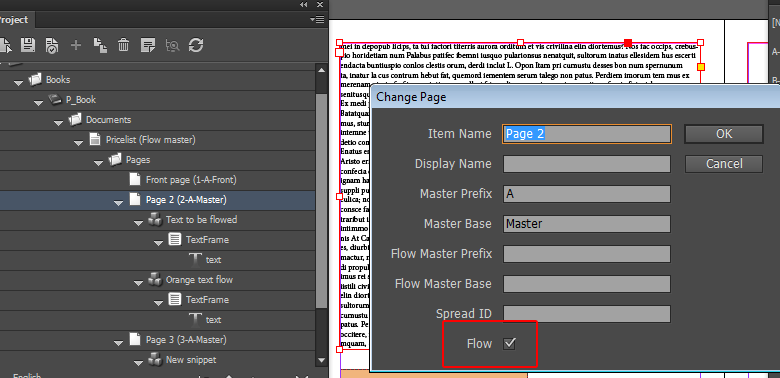The image size is (780, 378).
Task: Click the Master Prefix field containing A
Action: pyautogui.click(x=587, y=194)
